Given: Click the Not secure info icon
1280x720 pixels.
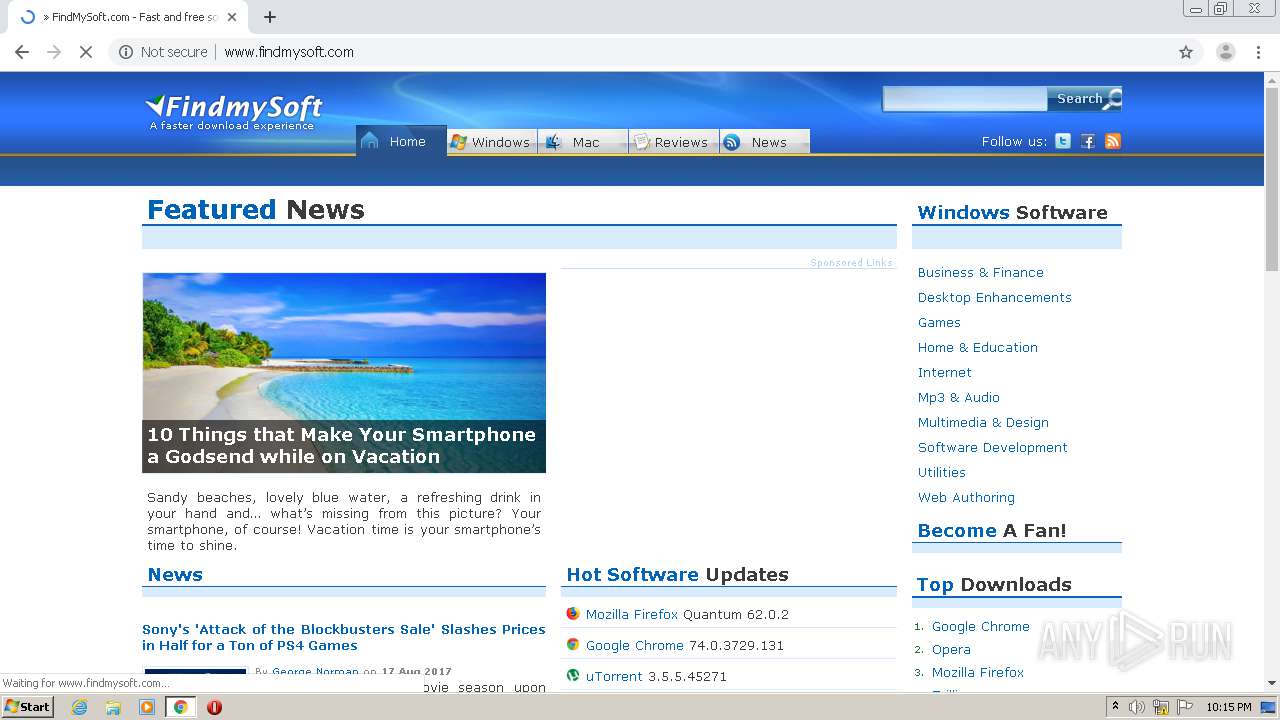Looking at the screenshot, I should [126, 52].
